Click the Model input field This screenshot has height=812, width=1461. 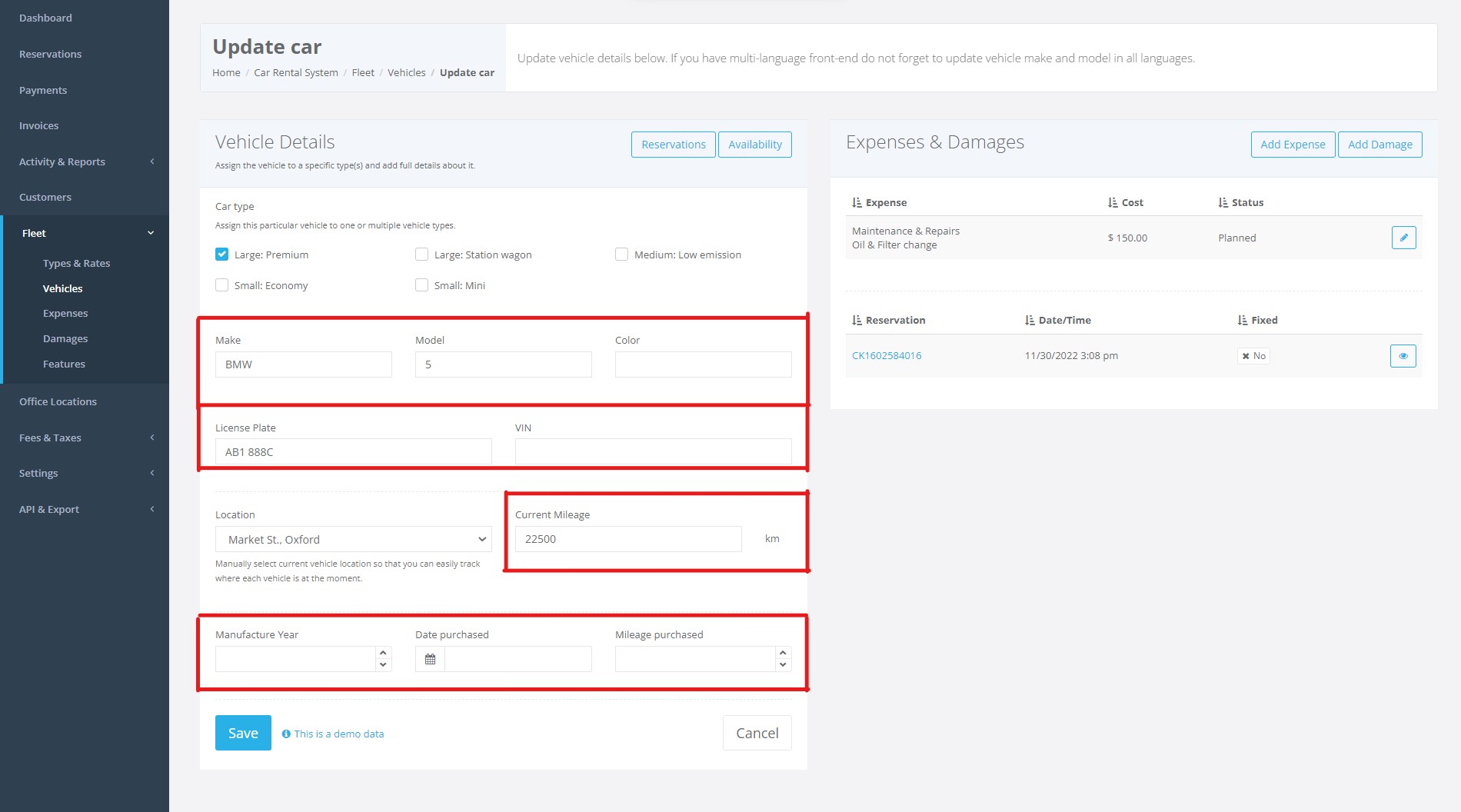click(504, 364)
